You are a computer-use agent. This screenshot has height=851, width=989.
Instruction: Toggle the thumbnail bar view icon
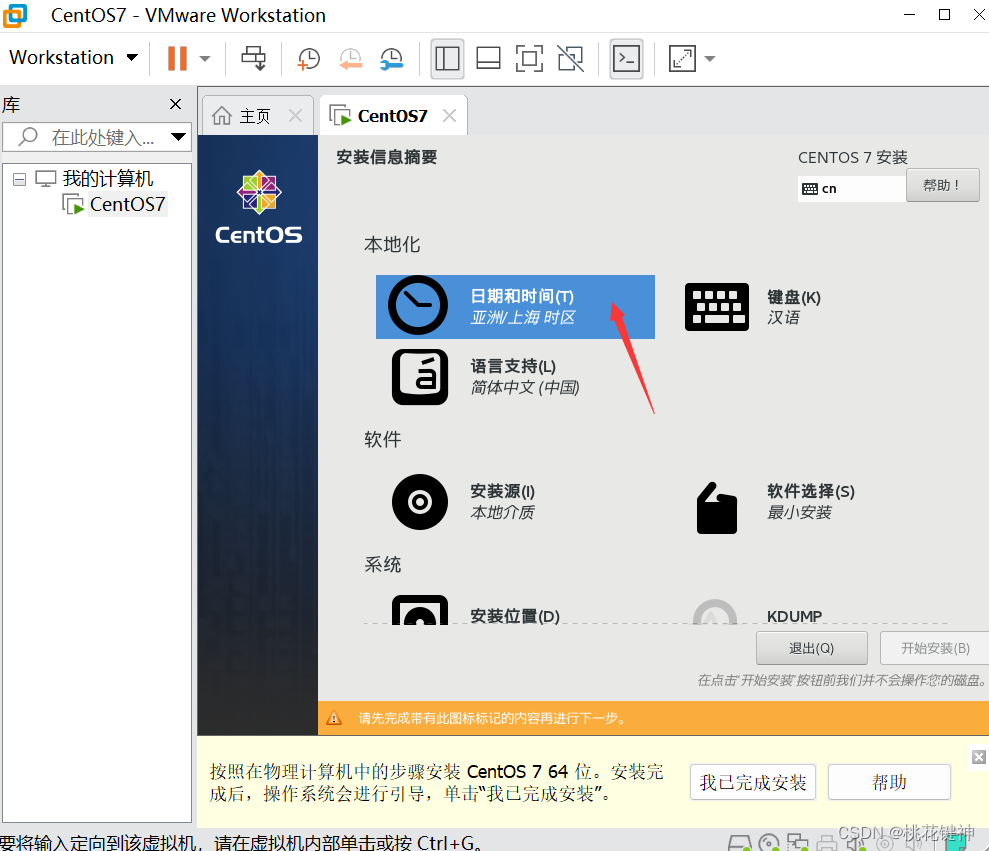[488, 59]
